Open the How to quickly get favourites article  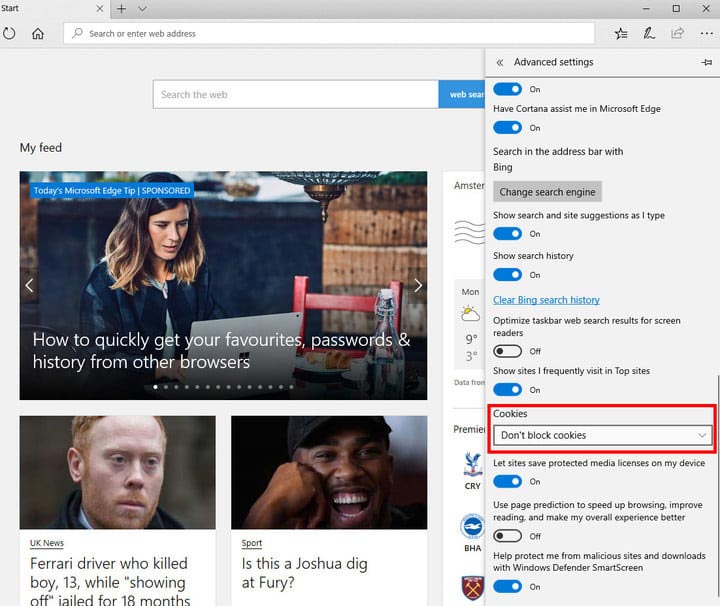221,351
